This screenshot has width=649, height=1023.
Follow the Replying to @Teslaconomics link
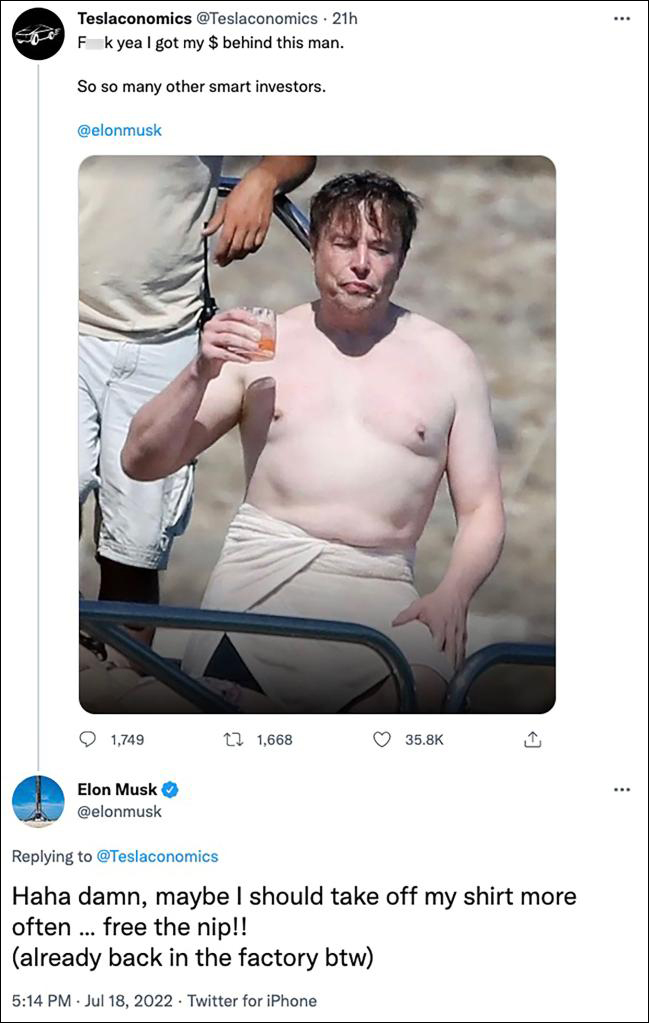156,856
